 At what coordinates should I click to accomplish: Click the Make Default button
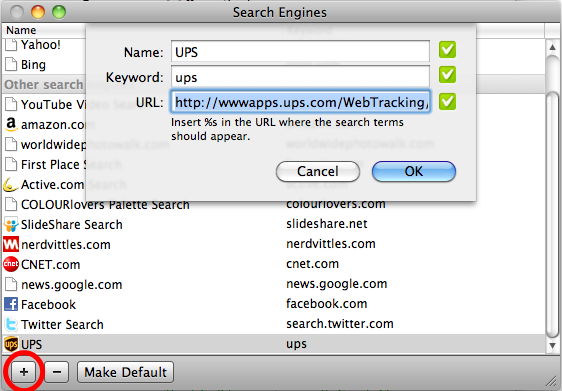click(x=125, y=372)
